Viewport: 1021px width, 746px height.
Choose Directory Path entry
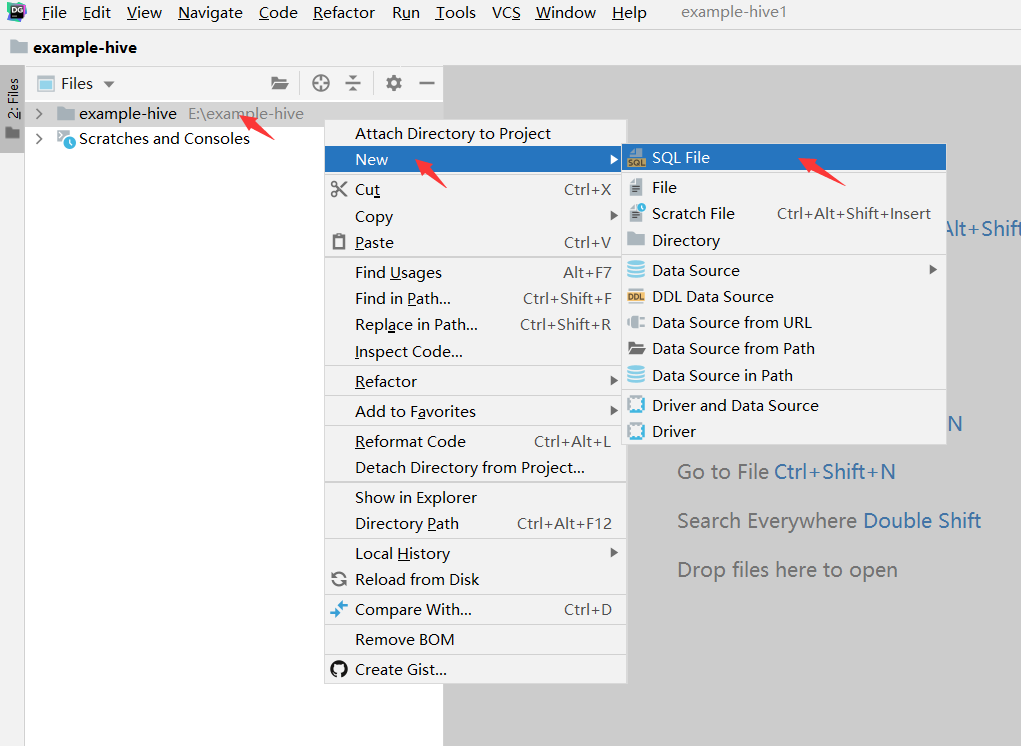[x=475, y=523]
